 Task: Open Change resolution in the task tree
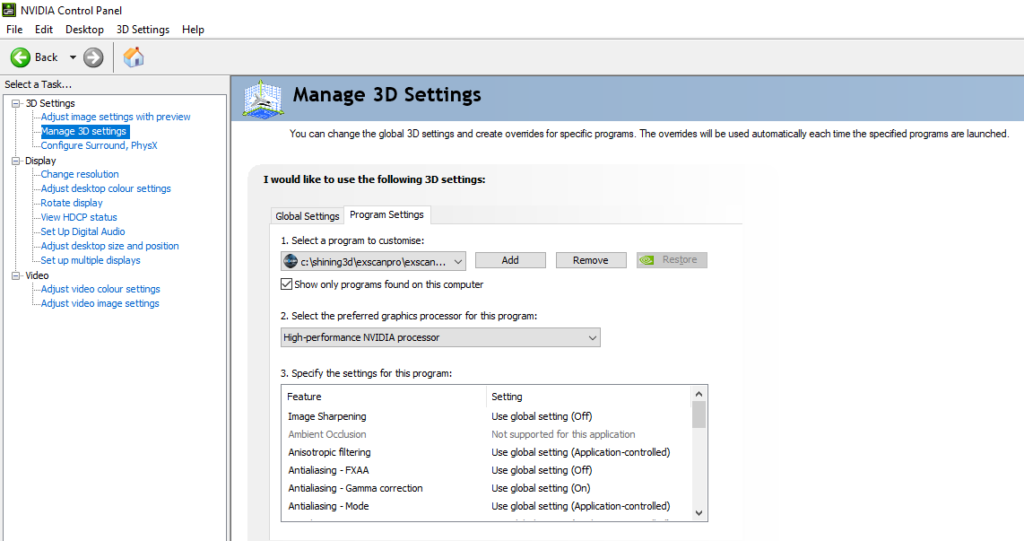[80, 174]
